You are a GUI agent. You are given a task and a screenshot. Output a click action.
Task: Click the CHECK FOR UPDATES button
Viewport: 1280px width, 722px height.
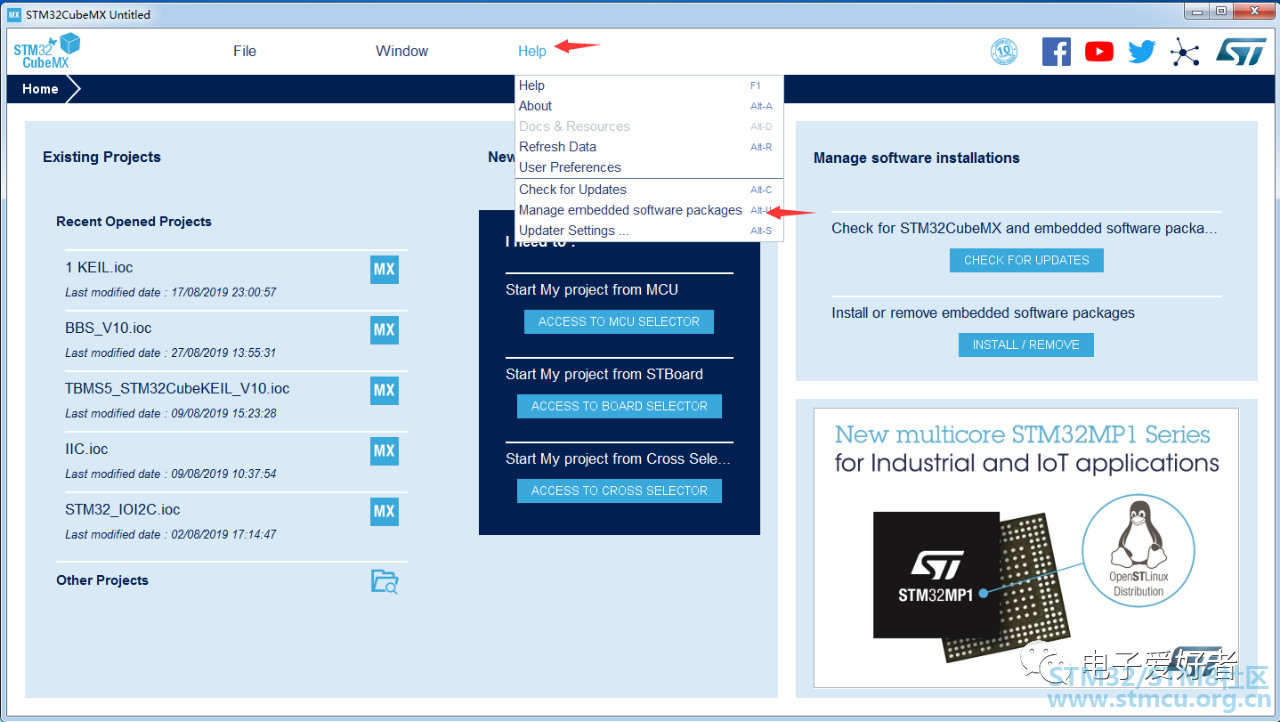[x=1026, y=260]
